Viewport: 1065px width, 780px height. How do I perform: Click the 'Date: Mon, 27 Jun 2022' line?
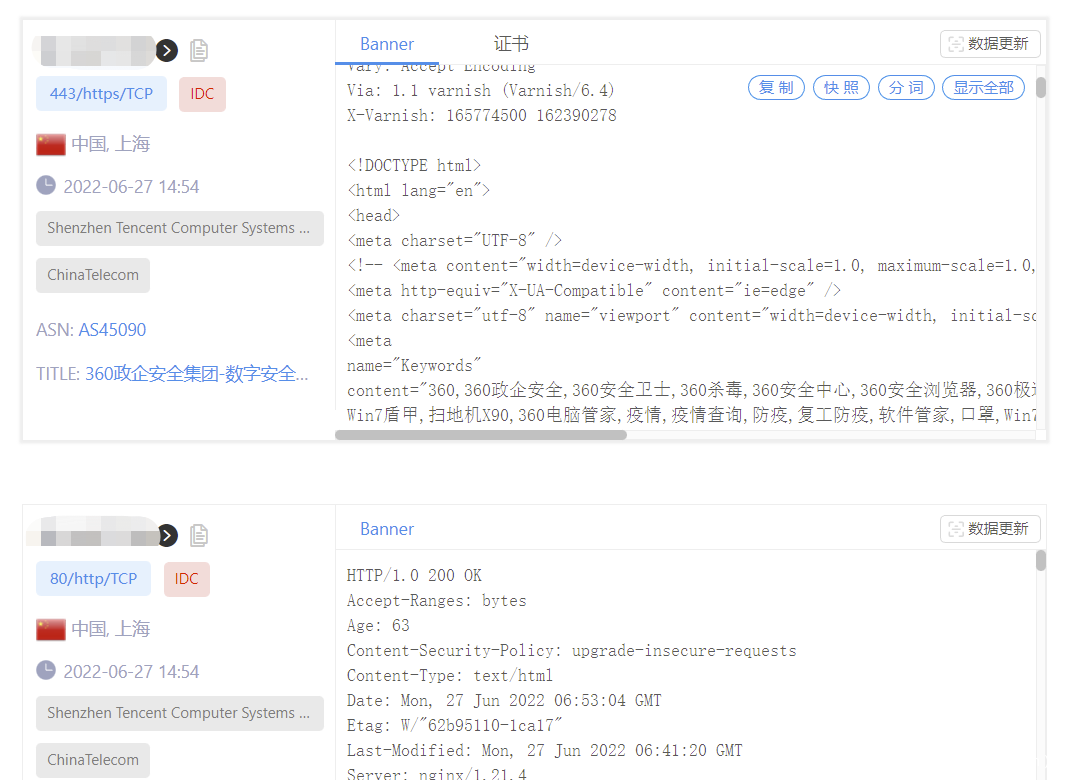(504, 701)
